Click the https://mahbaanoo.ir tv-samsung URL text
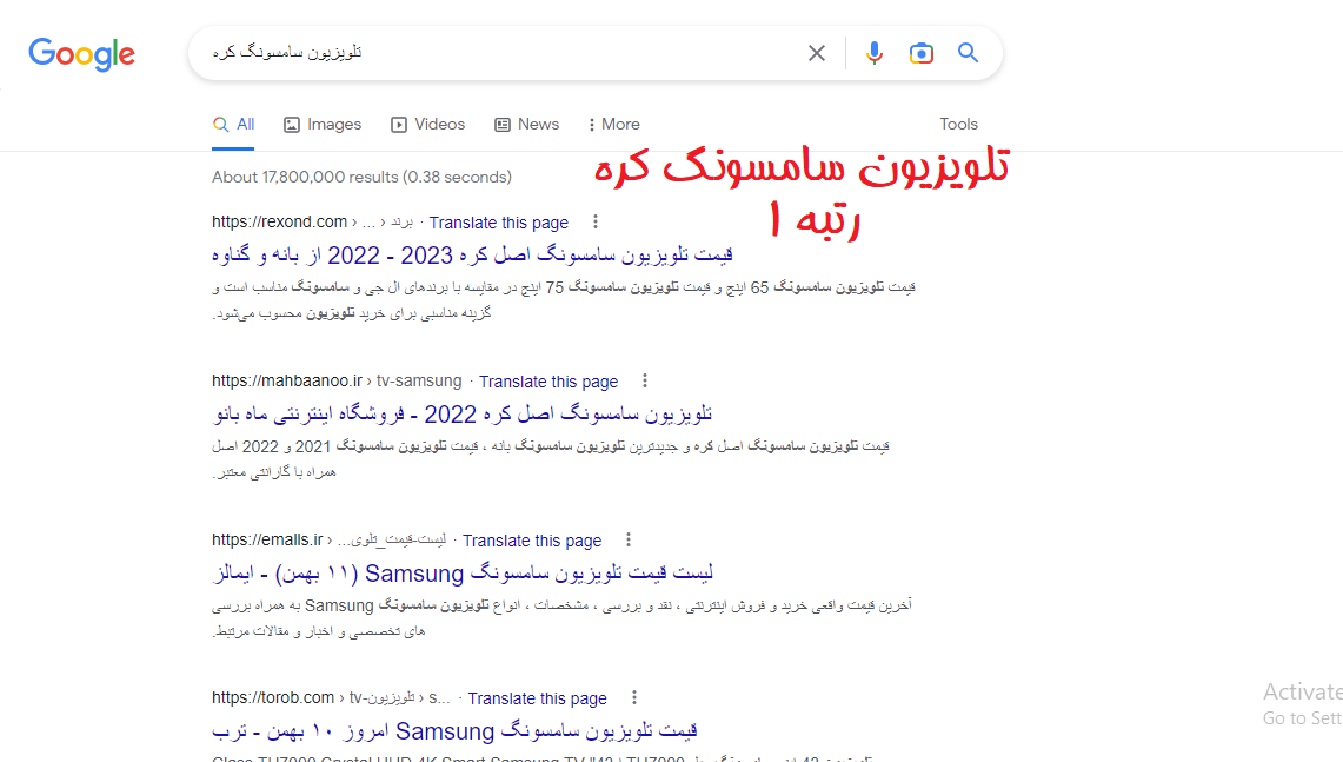The height and width of the screenshot is (762, 1343). click(x=337, y=381)
